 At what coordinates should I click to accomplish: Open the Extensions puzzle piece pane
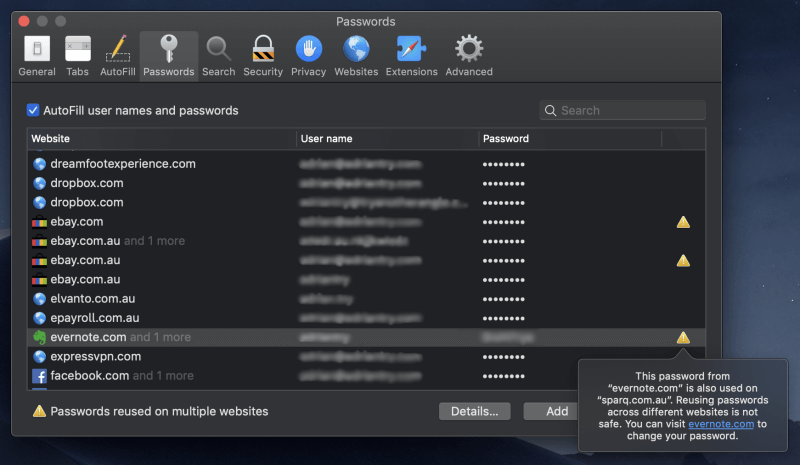pyautogui.click(x=411, y=56)
